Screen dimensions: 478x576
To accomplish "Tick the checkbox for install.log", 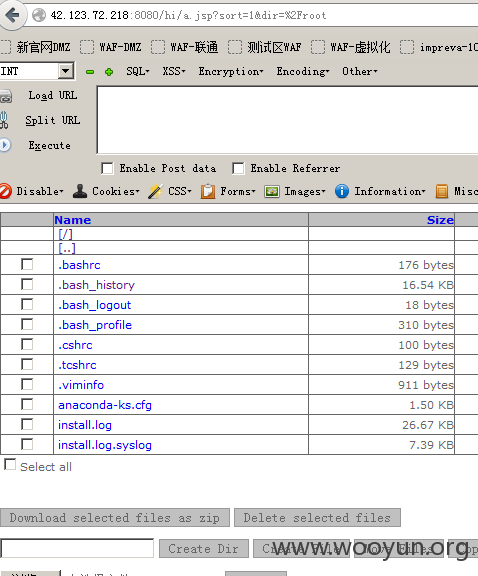I will coord(27,424).
